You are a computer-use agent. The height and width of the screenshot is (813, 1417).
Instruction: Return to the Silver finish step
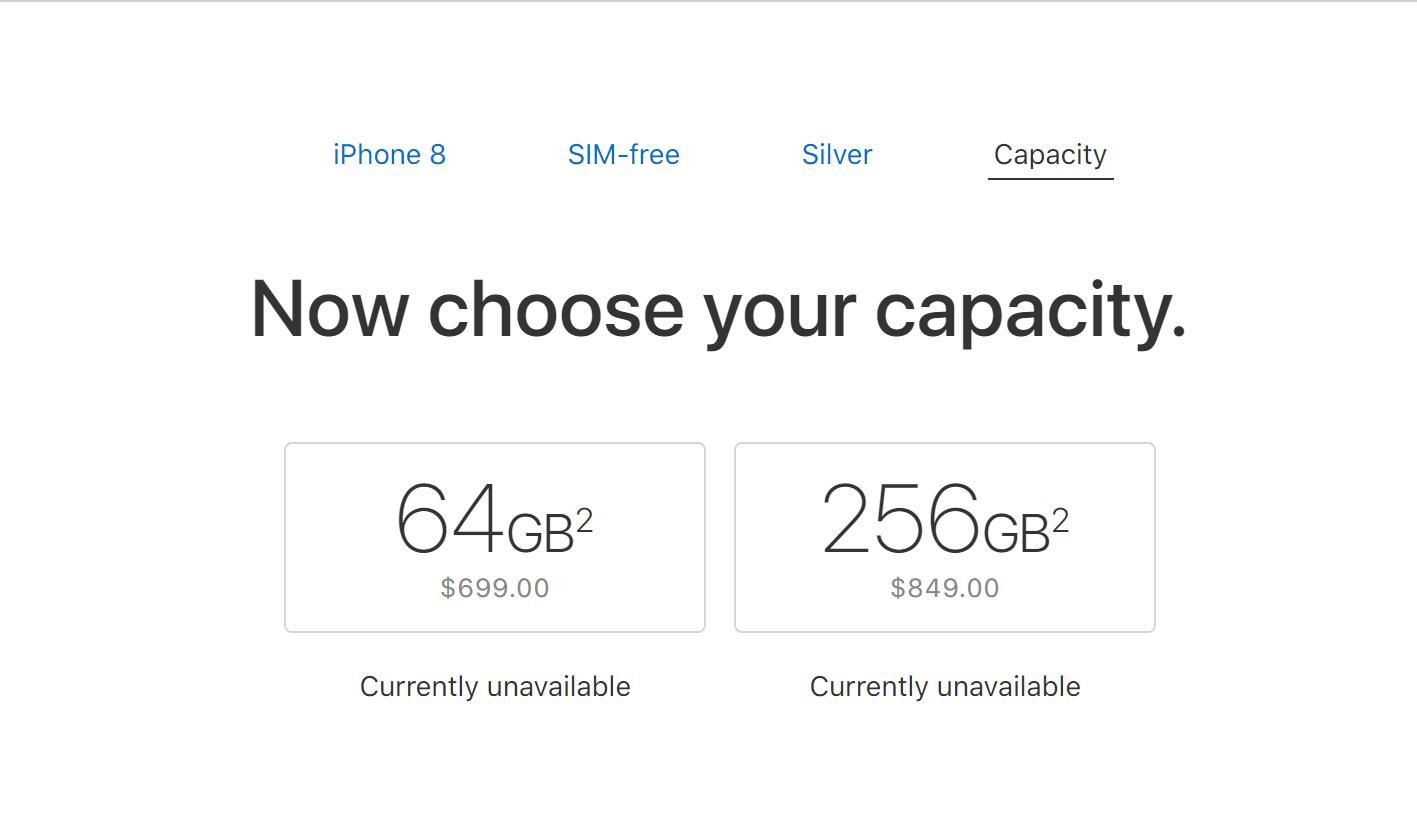(837, 155)
